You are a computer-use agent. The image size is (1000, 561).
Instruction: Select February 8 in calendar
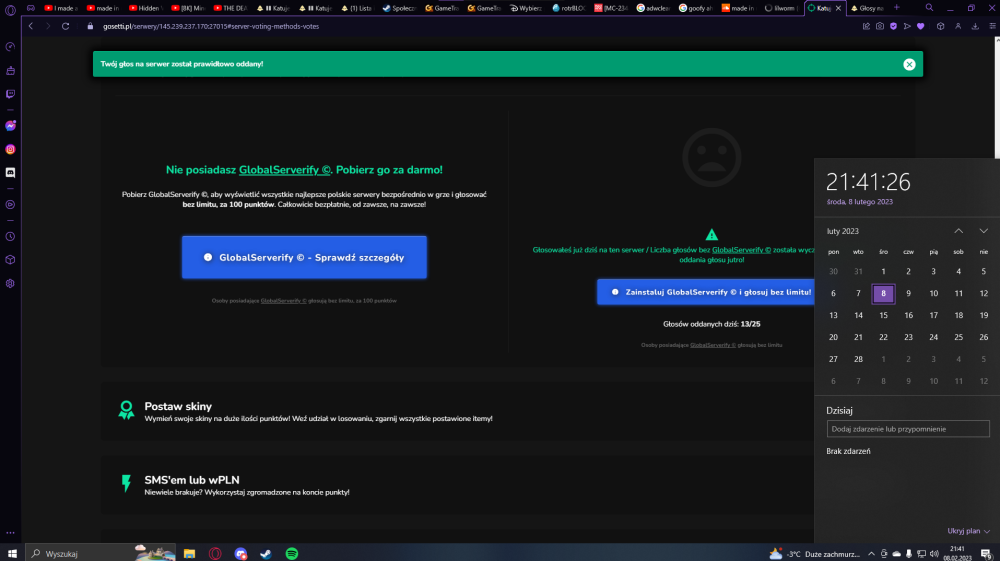tap(883, 293)
